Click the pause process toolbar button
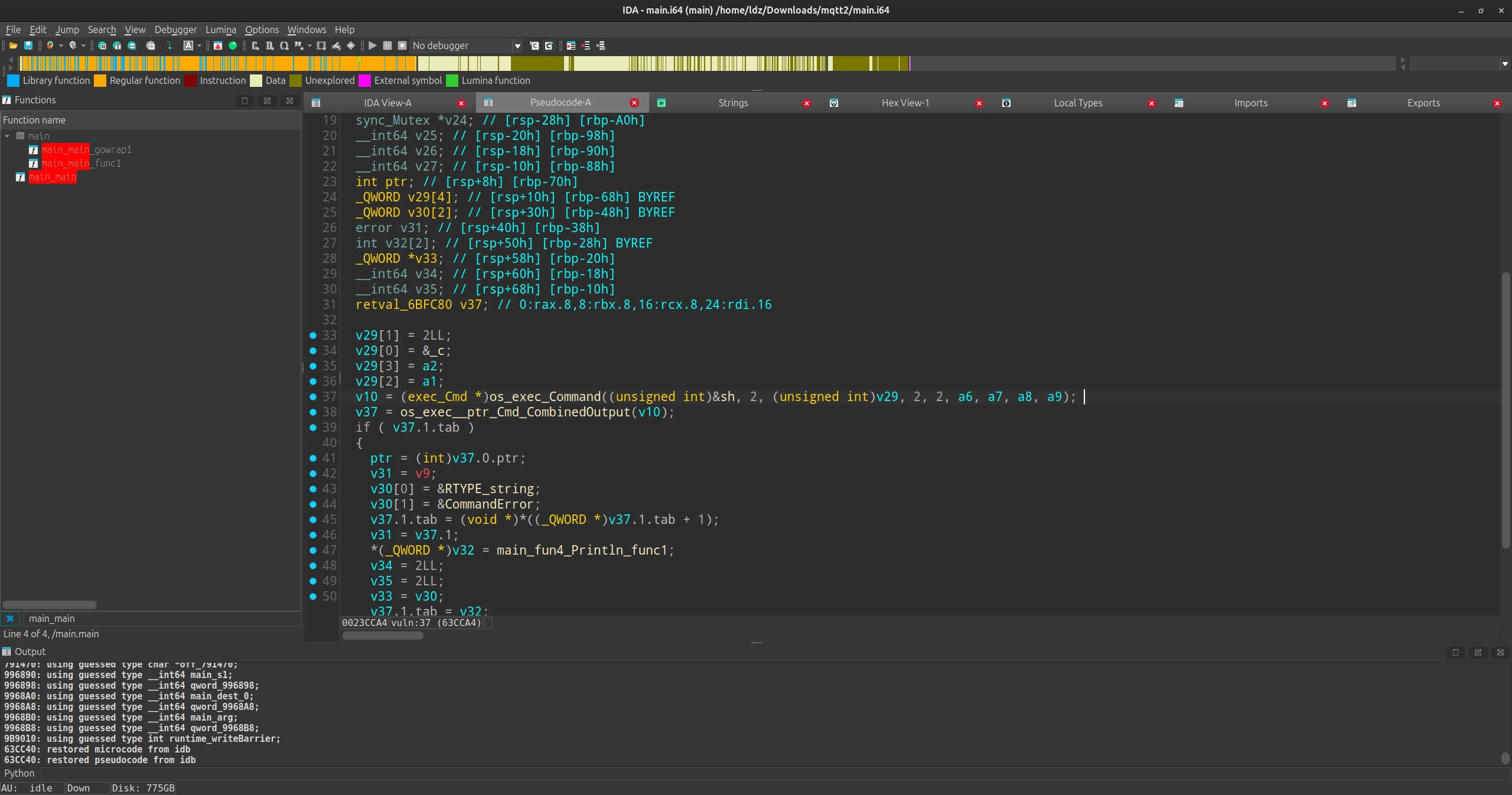 tap(387, 45)
